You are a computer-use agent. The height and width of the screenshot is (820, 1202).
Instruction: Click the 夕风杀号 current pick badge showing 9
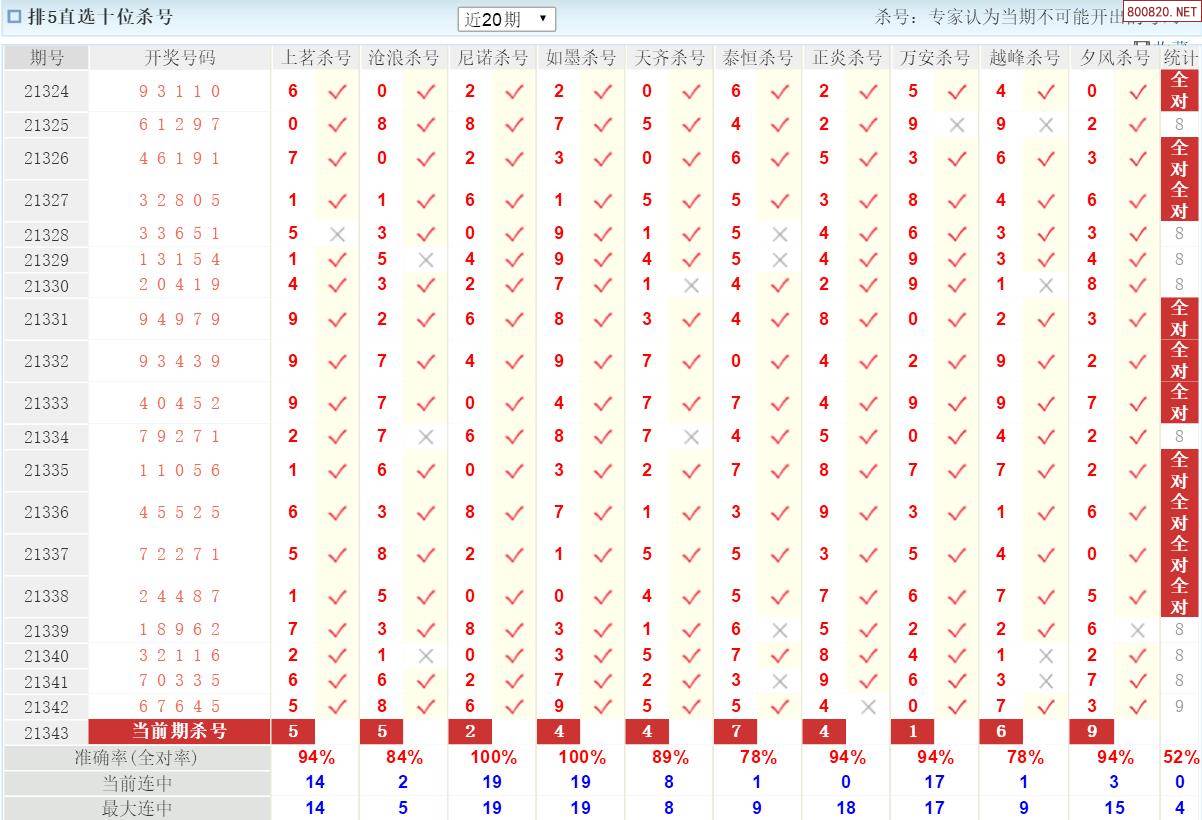tap(1091, 732)
